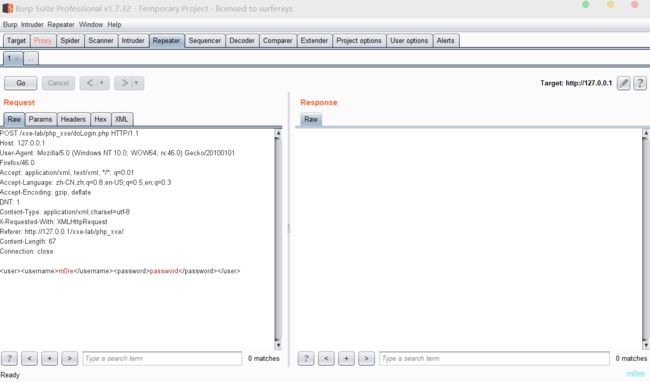Screen dimensions: 650x382
Task: Switch to the Spider tab
Action: [70, 41]
